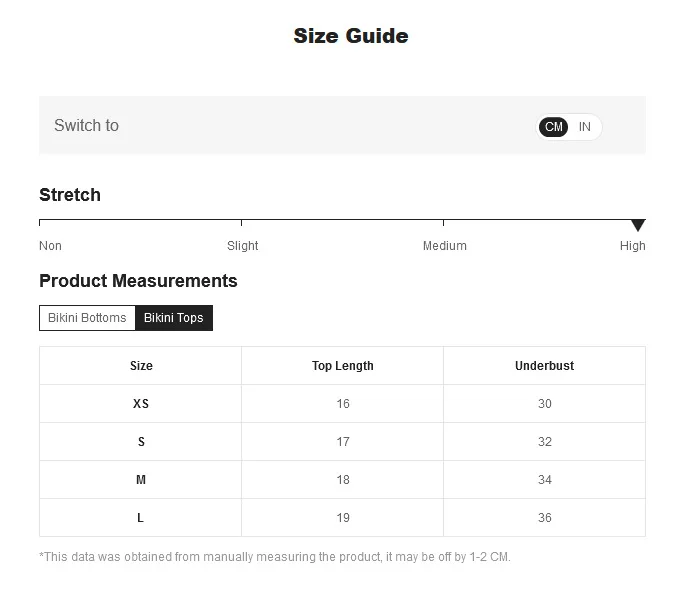Screen dimensions: 689x593
Task: Select the L size row label
Action: coord(141,518)
